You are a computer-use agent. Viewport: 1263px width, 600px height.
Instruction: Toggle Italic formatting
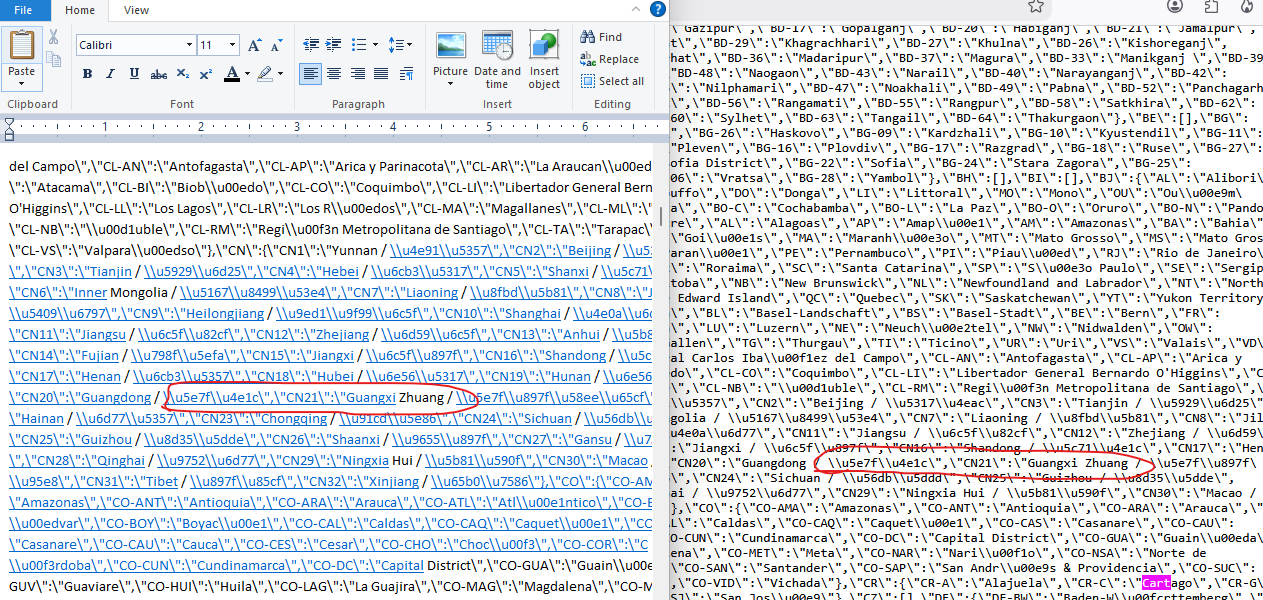point(112,73)
